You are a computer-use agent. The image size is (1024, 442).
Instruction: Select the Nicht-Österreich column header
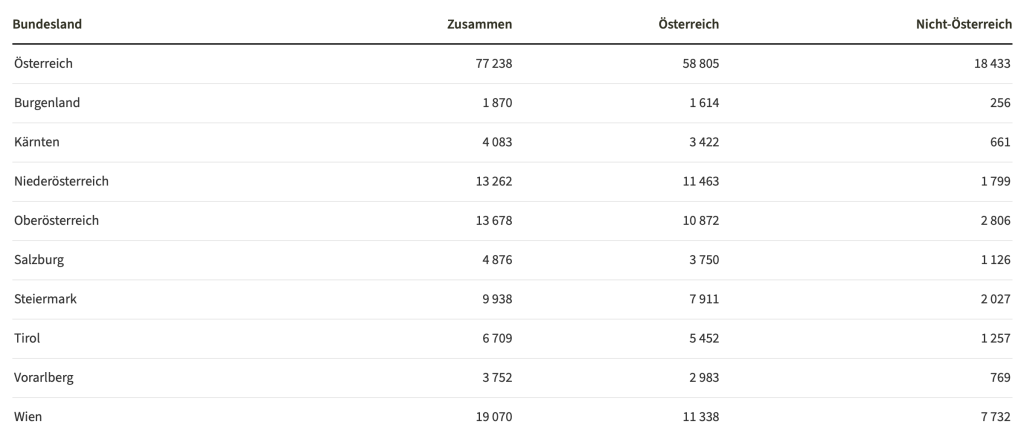pos(964,23)
